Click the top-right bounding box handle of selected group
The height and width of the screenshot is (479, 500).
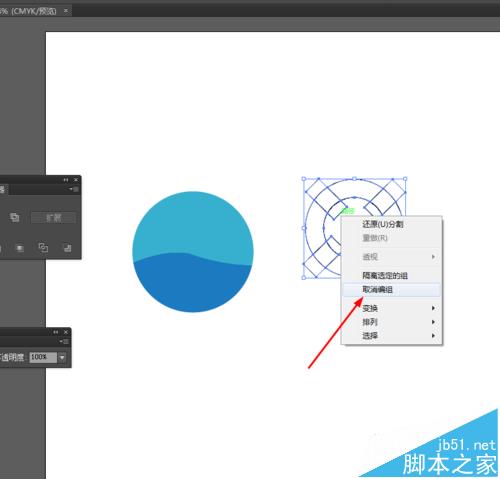(405, 179)
